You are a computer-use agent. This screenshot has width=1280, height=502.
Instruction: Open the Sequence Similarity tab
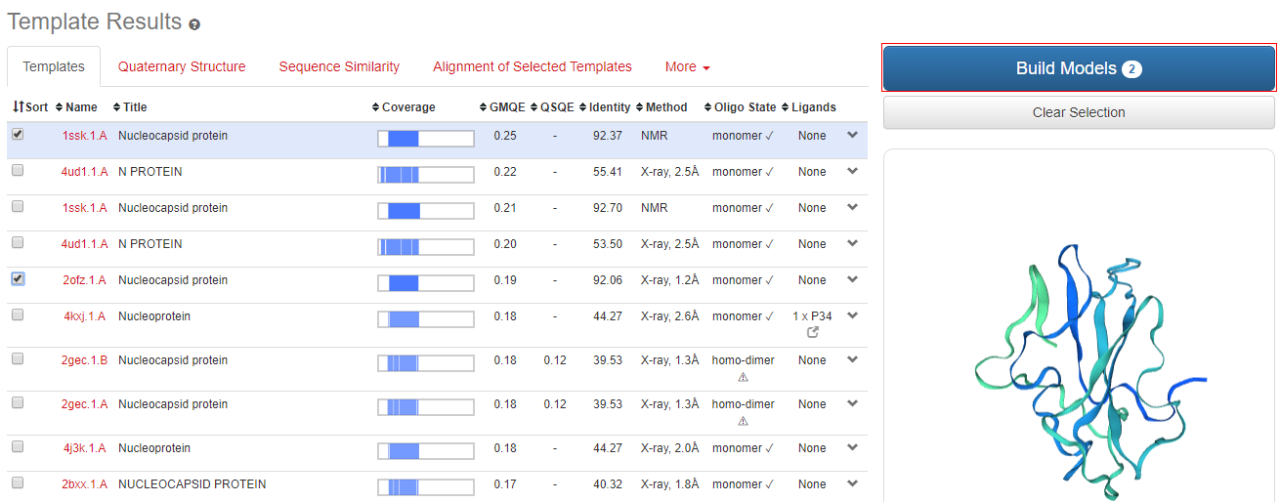coord(339,67)
